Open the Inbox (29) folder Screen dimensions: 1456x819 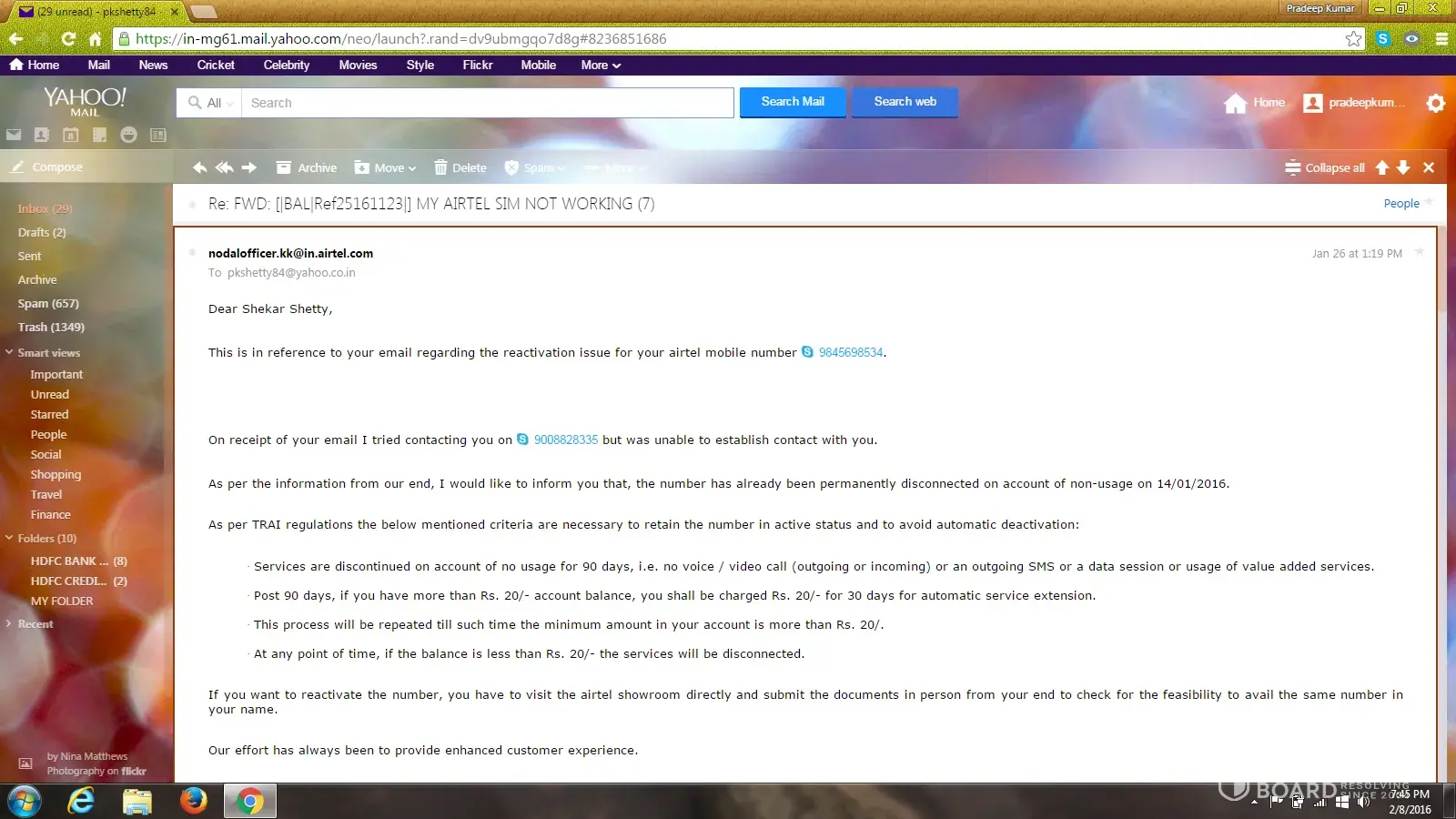(x=45, y=208)
